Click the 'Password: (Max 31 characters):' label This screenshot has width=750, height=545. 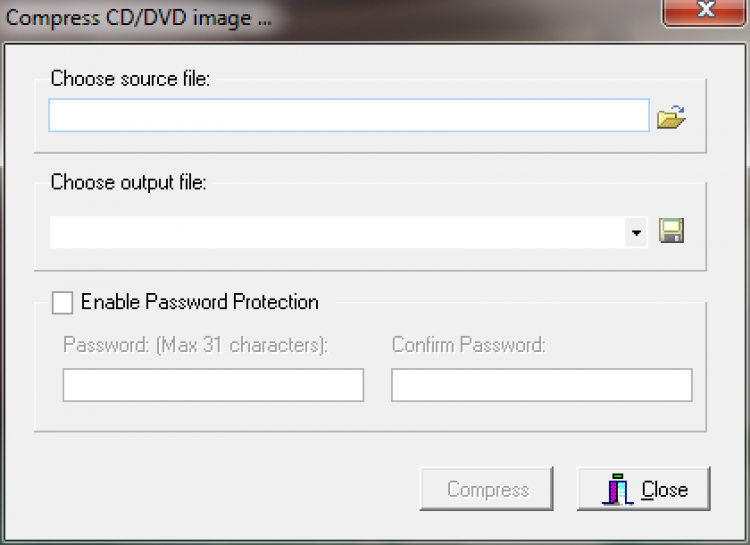pos(196,345)
